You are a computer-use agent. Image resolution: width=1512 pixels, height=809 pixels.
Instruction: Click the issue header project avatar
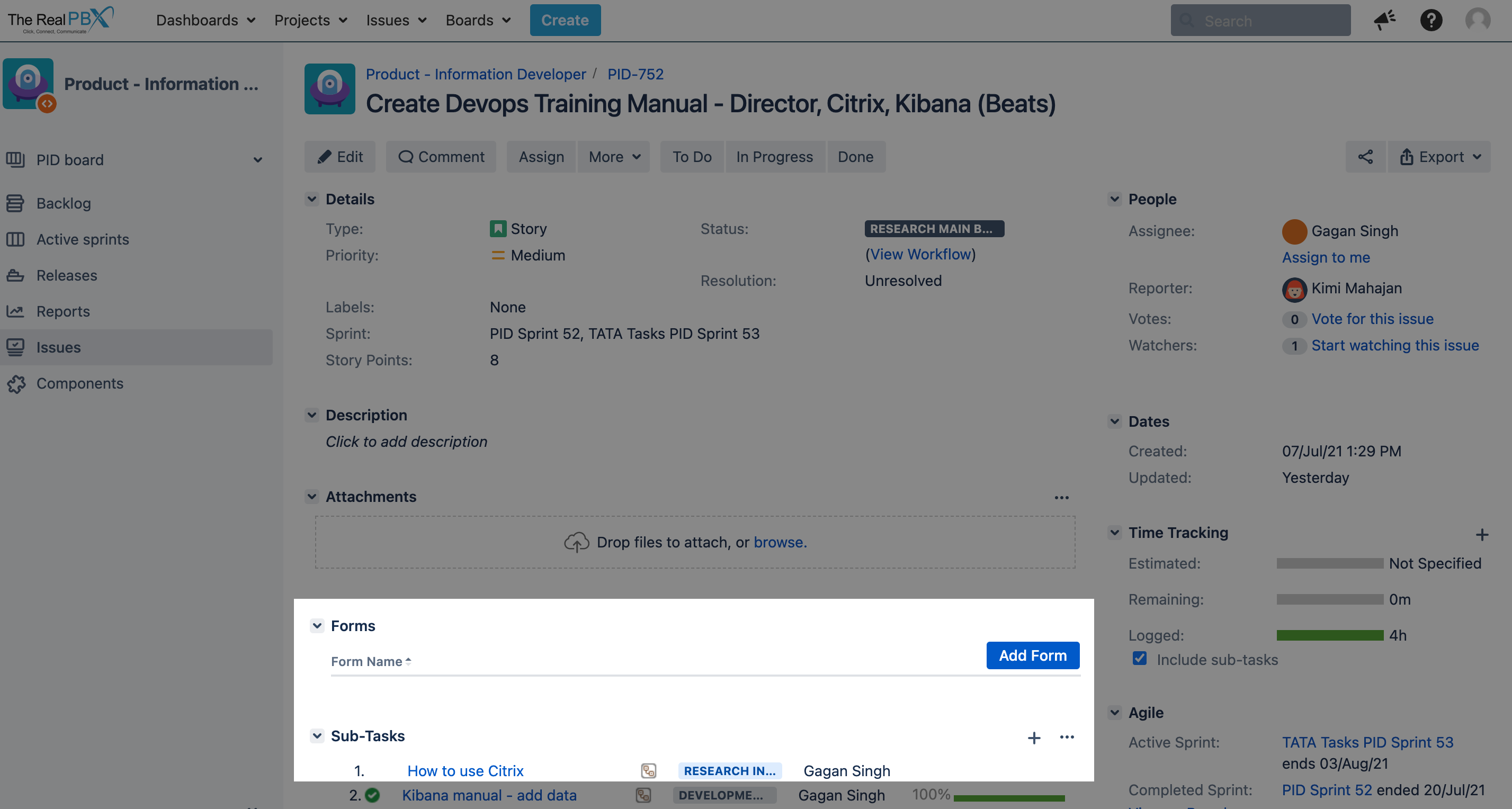330,88
